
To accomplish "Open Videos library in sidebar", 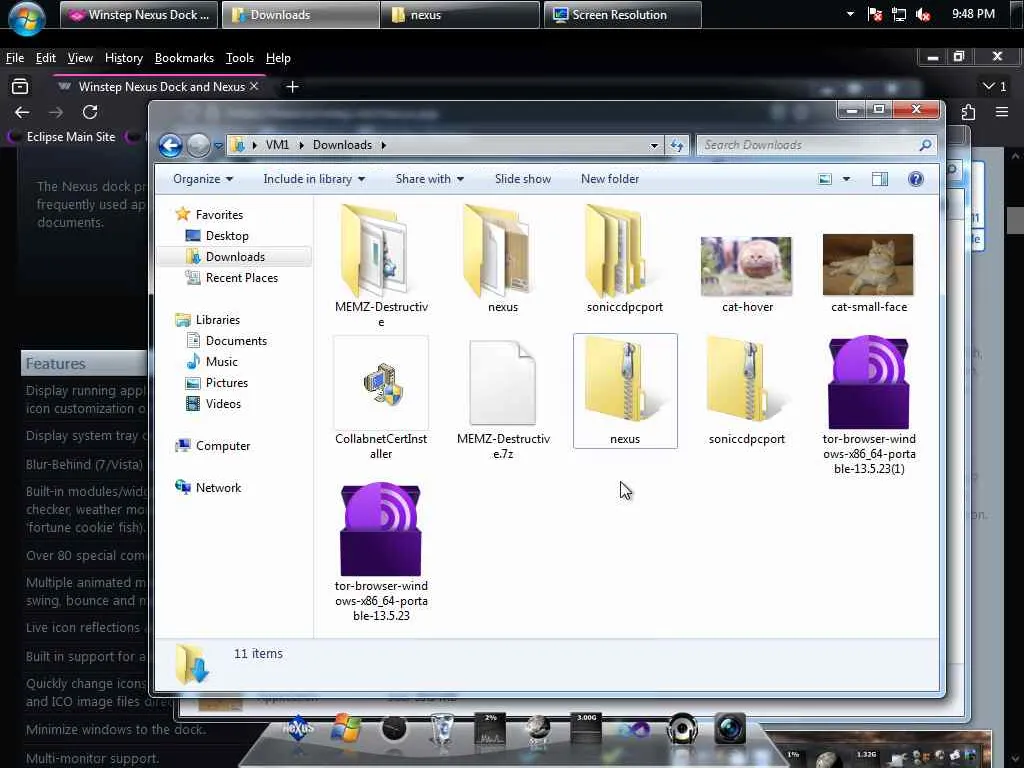I will (x=223, y=404).
